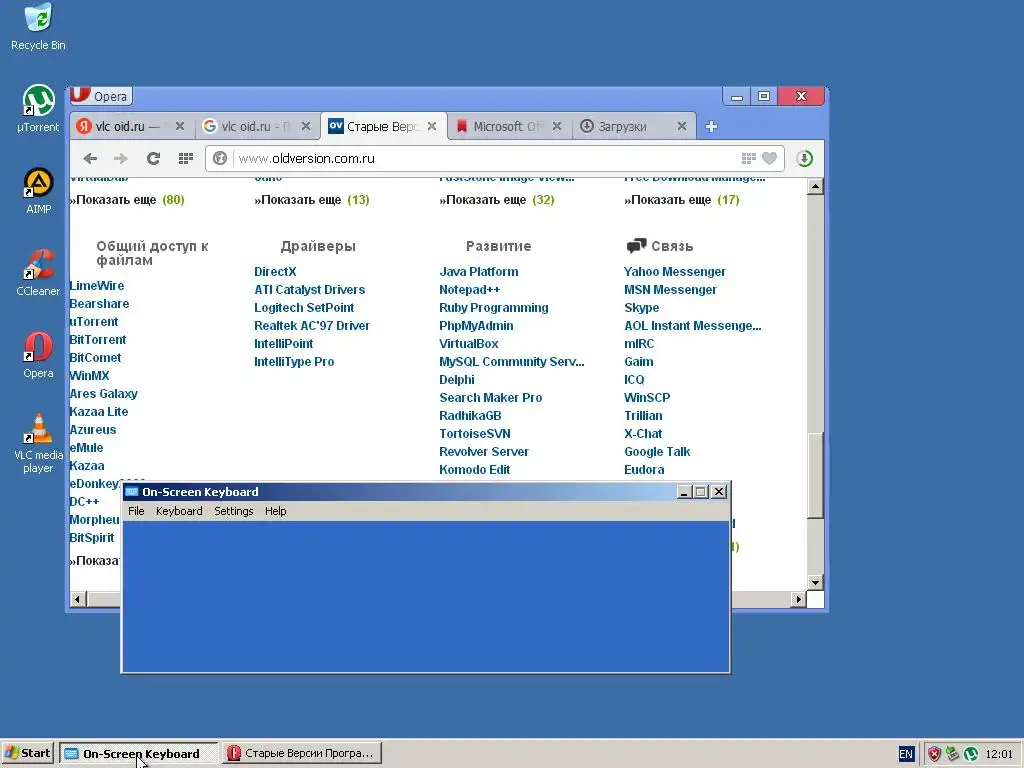Expand 'Показать еще (17)' list
The width and height of the screenshot is (1024, 768).
point(682,200)
